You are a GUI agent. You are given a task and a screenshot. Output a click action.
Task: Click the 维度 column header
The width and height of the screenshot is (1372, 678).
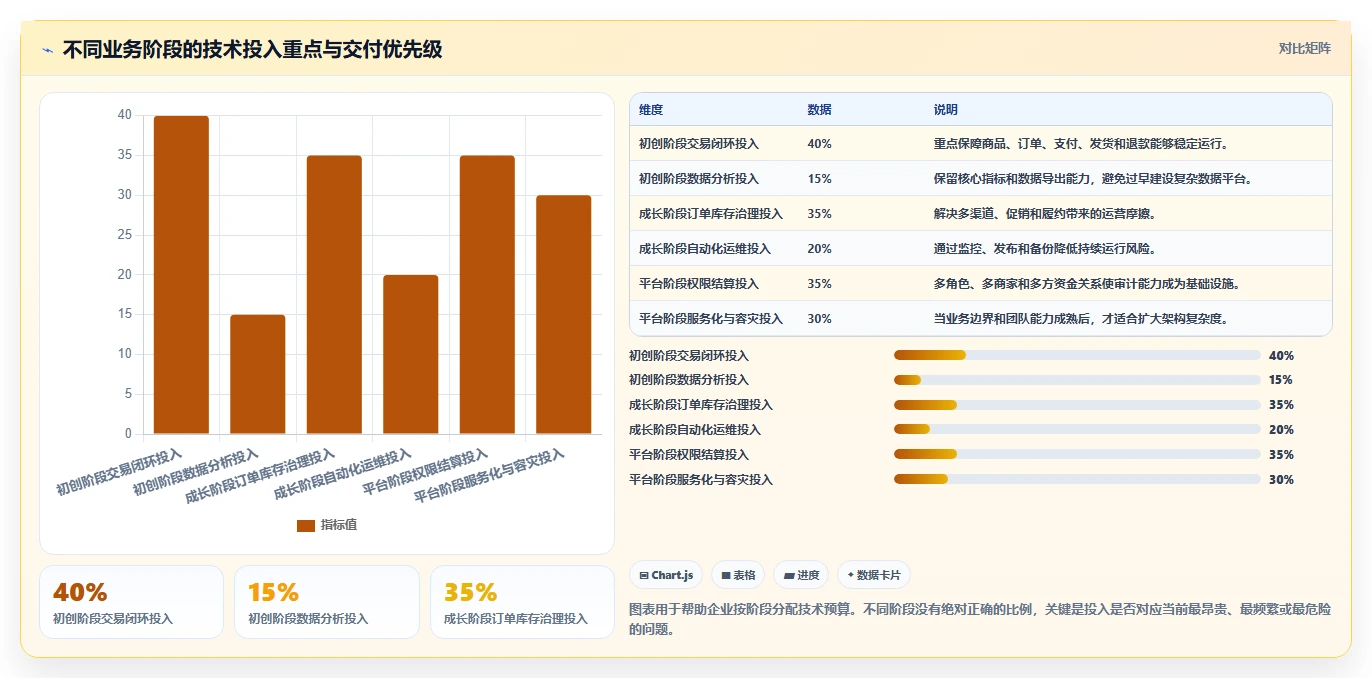point(651,110)
